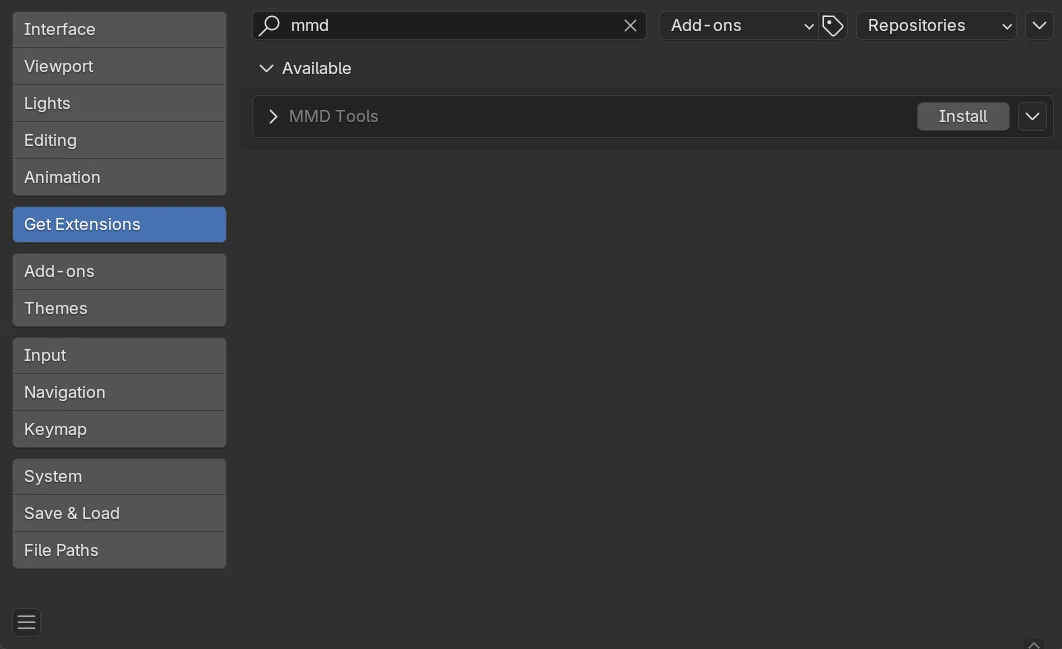Open Save & Load preferences
1062x649 pixels.
click(119, 513)
